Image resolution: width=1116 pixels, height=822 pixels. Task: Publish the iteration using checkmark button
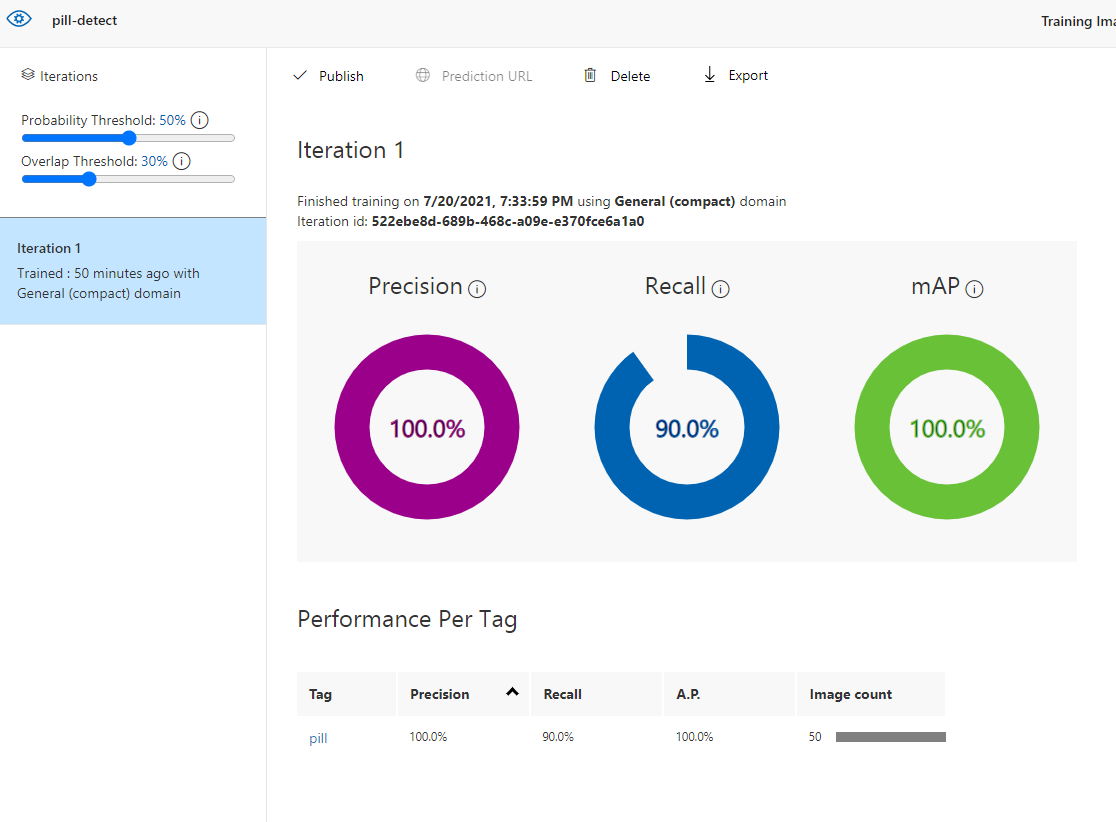[x=328, y=75]
